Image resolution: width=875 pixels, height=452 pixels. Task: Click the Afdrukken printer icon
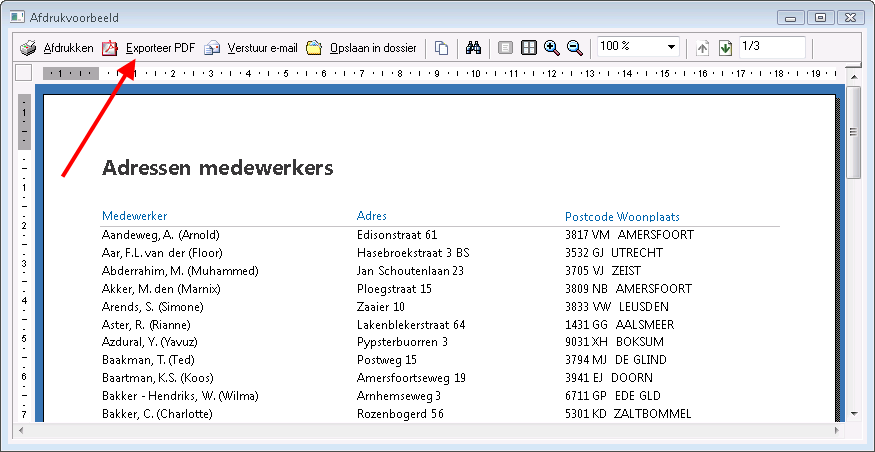(28, 49)
